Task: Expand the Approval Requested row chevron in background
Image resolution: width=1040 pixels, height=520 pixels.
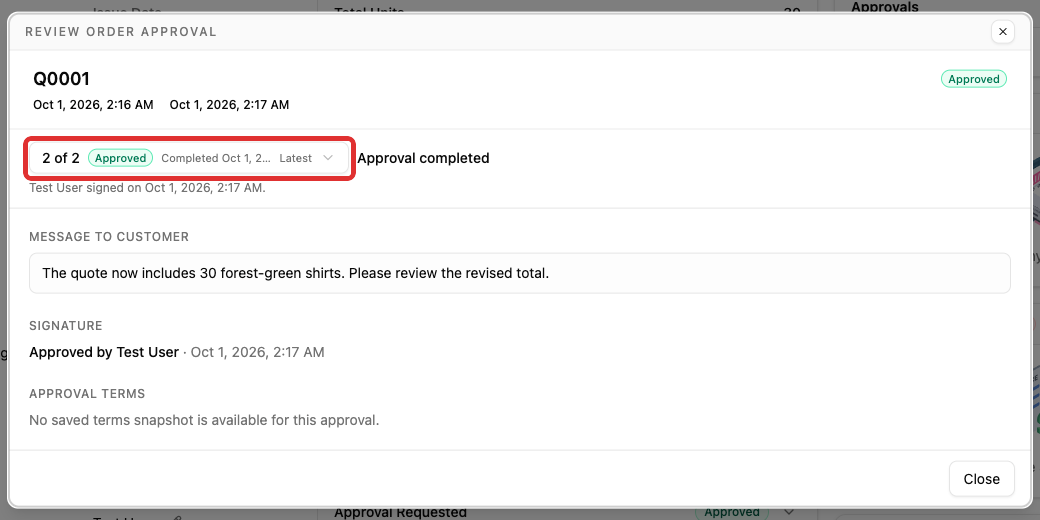Action: click(x=789, y=512)
